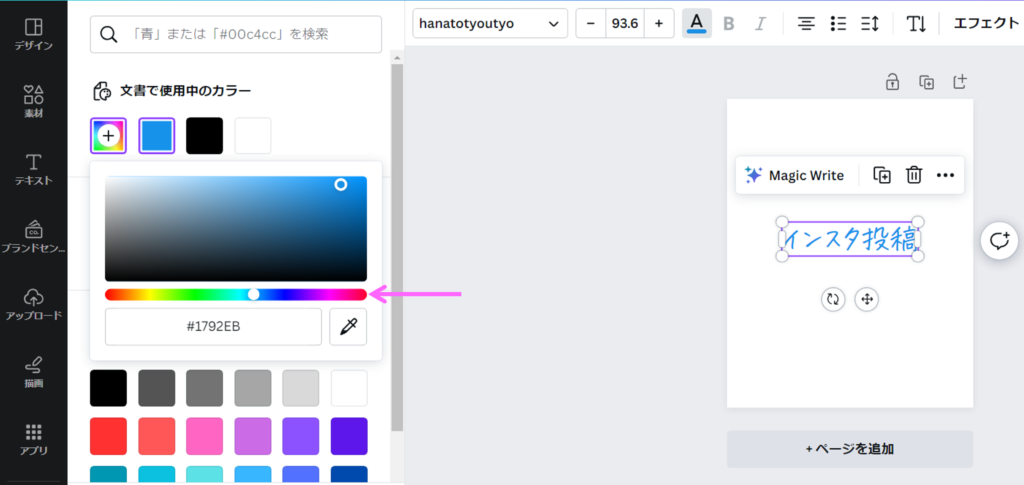Click the move handle below text
The width and height of the screenshot is (1024, 485).
tap(867, 299)
